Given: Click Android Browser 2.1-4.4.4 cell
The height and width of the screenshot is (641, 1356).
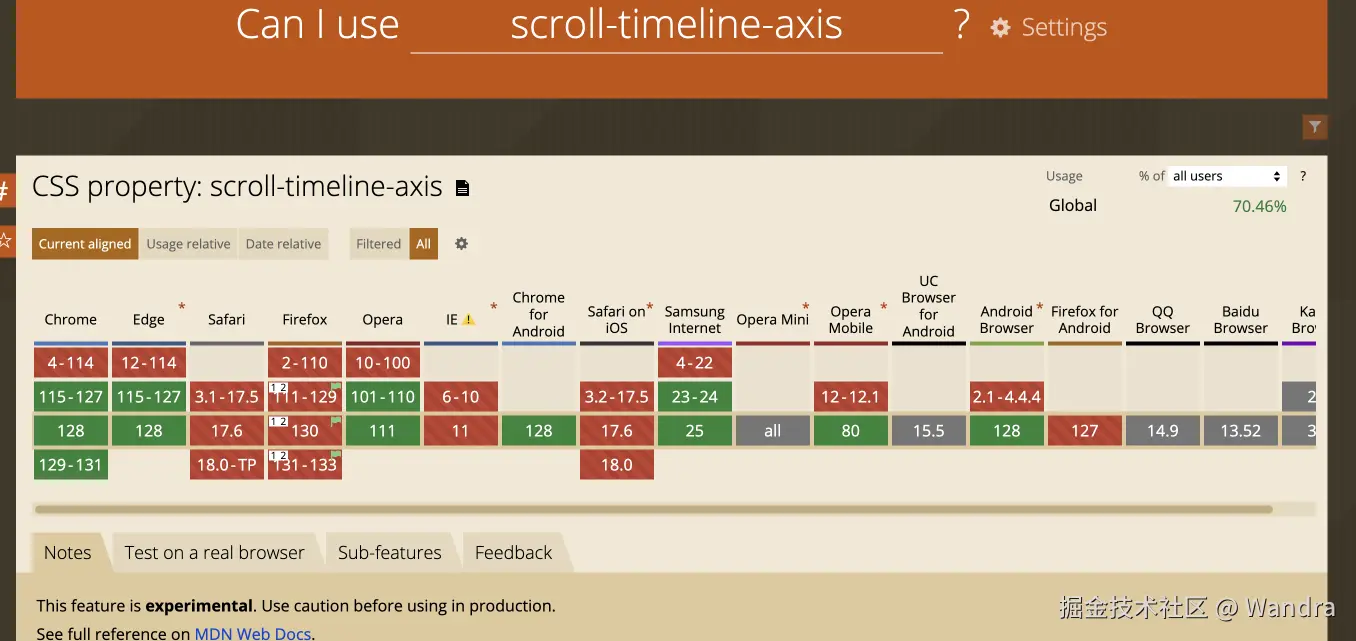Looking at the screenshot, I should click(x=1007, y=397).
